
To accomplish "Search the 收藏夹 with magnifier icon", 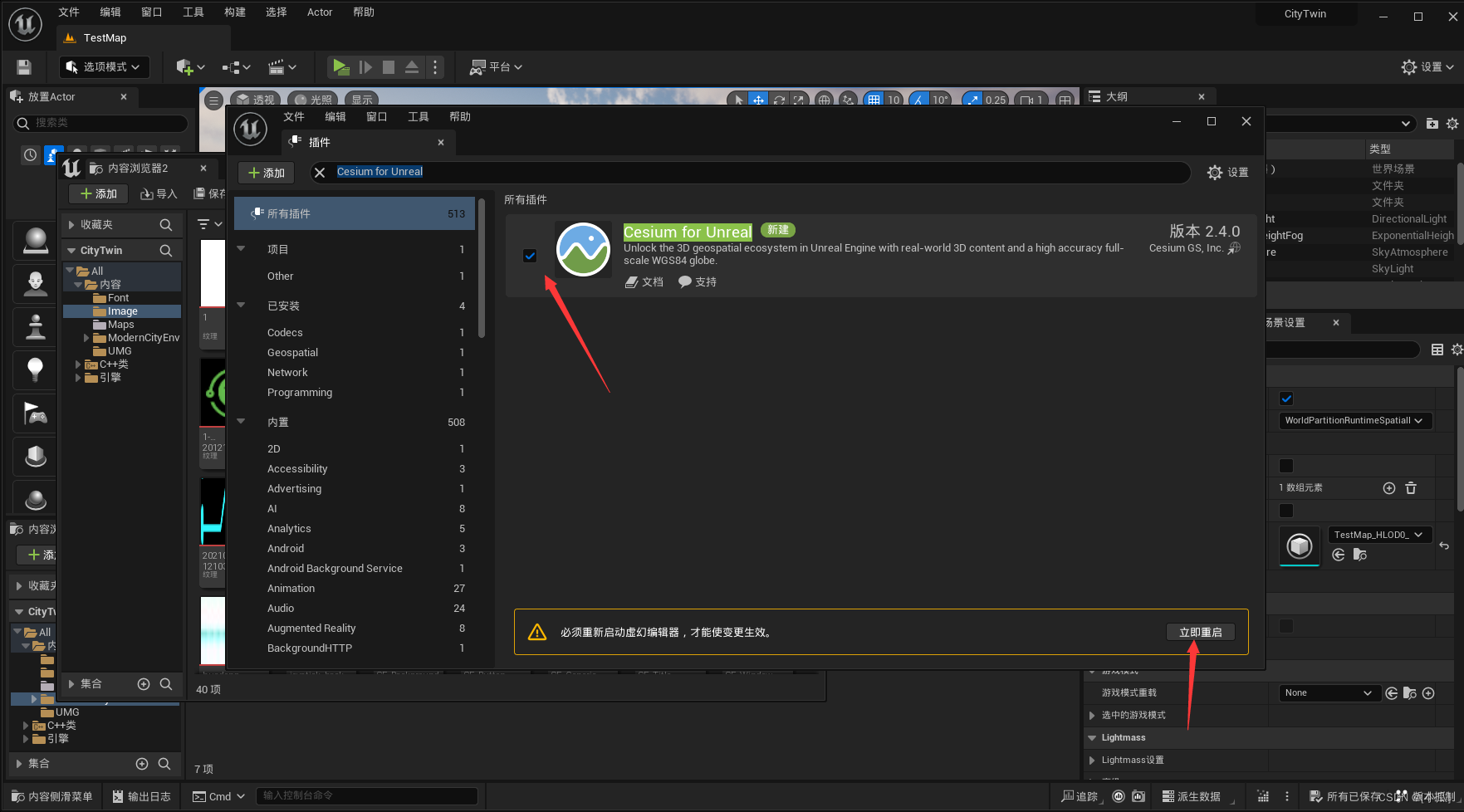I will click(x=166, y=225).
